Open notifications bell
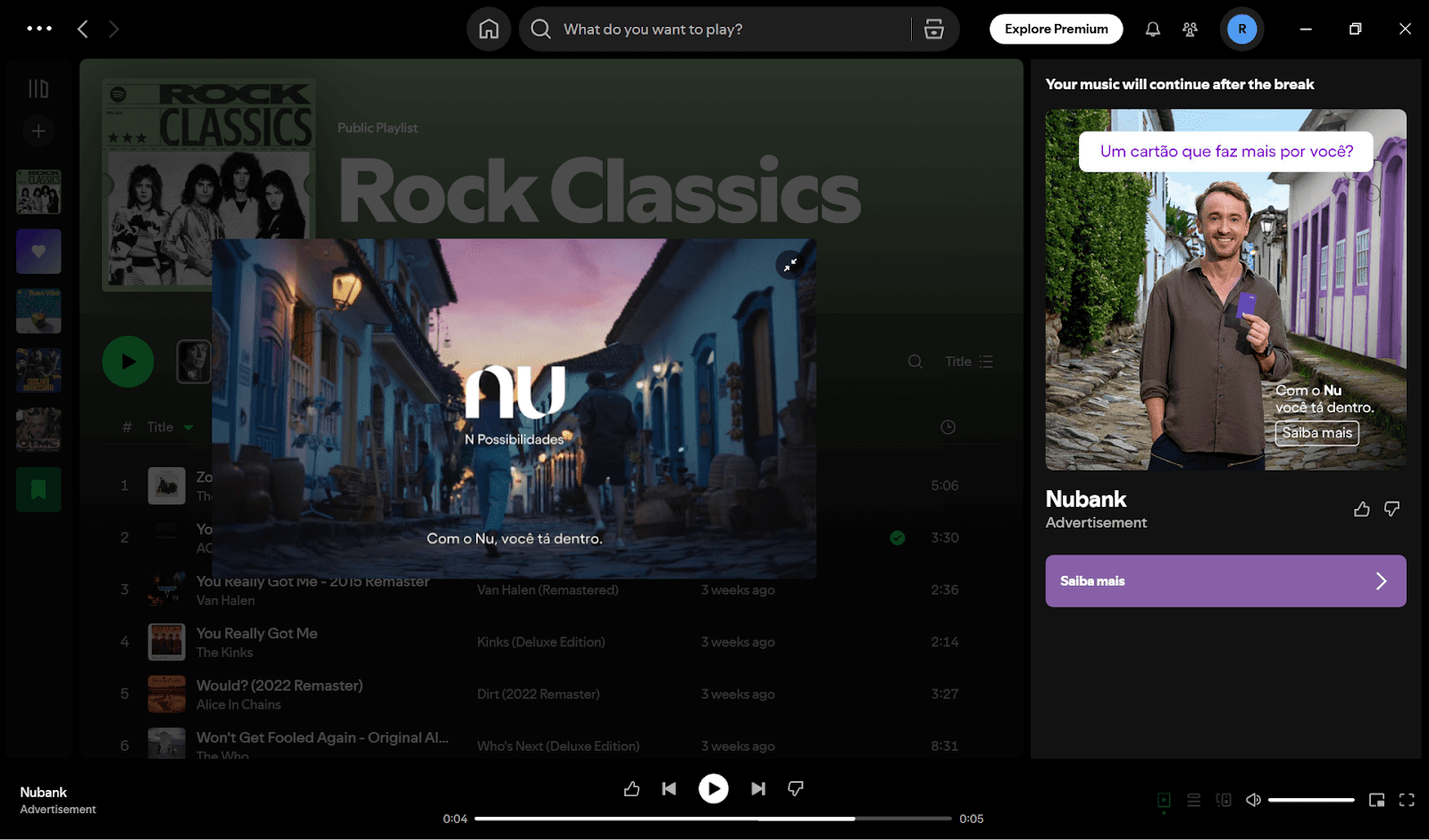Image resolution: width=1429 pixels, height=840 pixels. tap(1153, 29)
